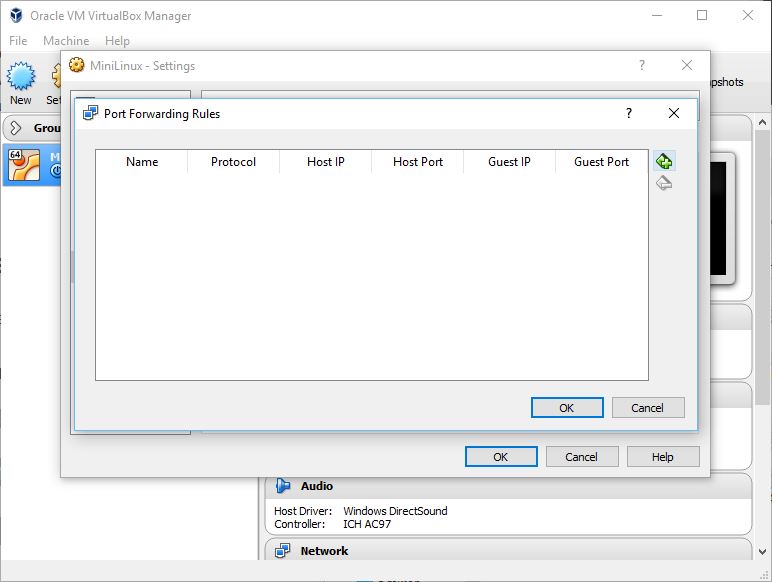772x582 pixels.
Task: Click the details pane scroll down arrow
Action: click(x=762, y=552)
